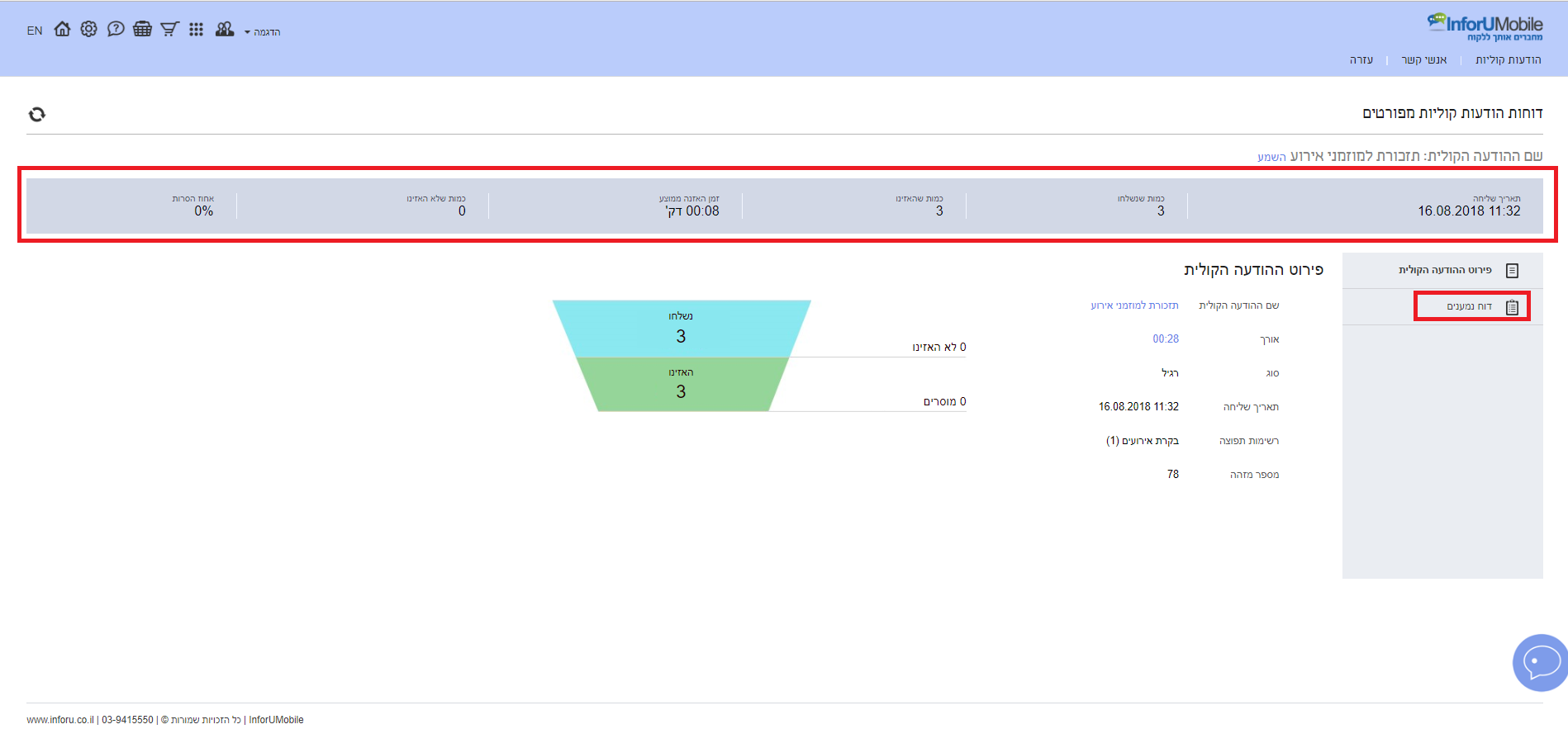
Task: Open help question bubble icon
Action: pyautogui.click(x=116, y=30)
